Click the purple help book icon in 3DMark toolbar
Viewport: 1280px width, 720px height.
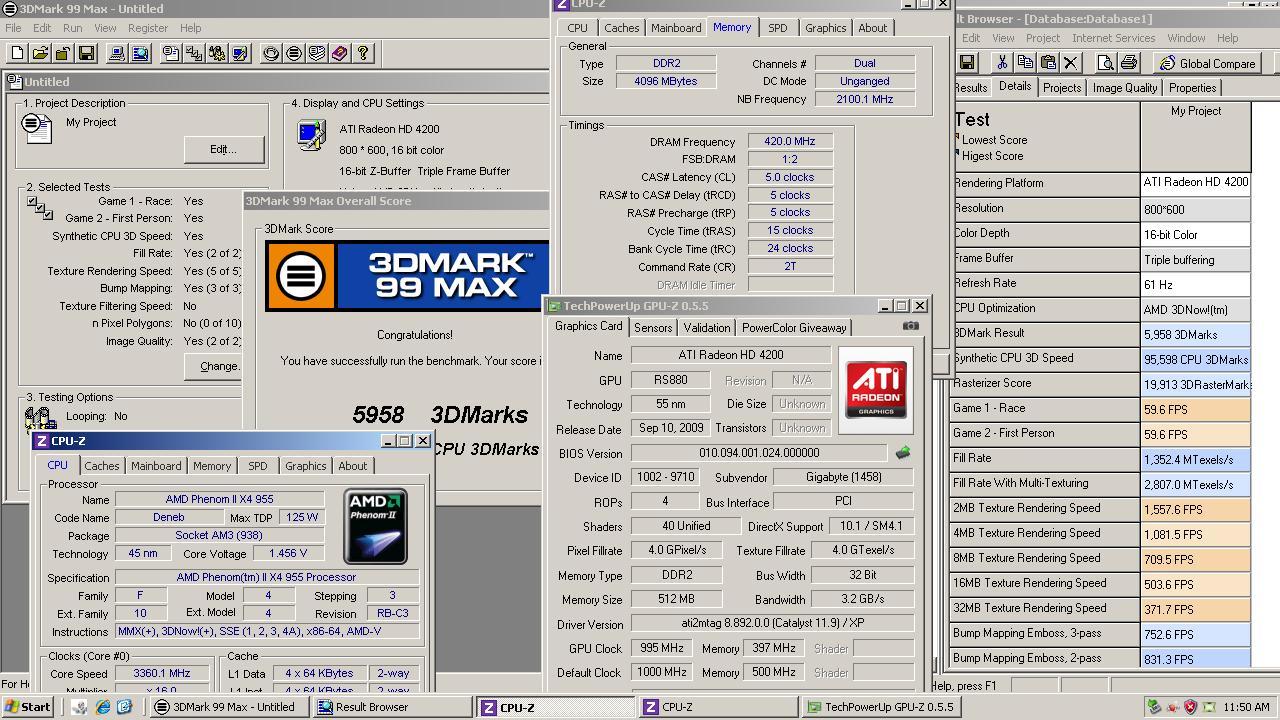[x=340, y=53]
